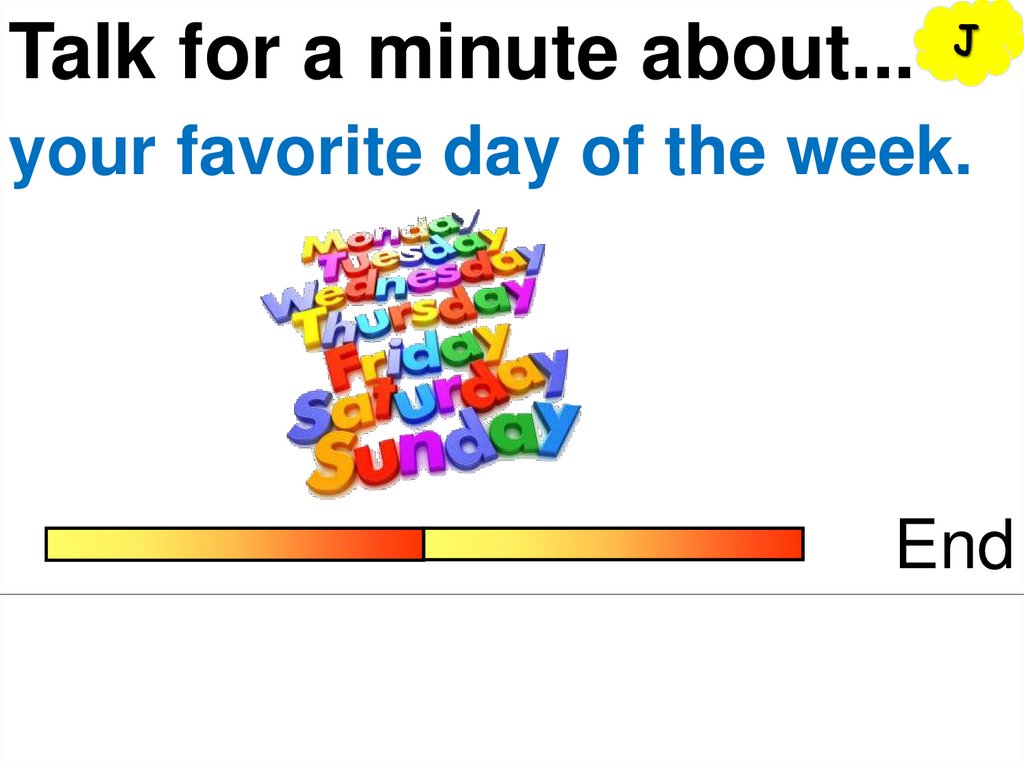Click the center divider of the timer bars
Viewport: 1024px width, 767px height.
click(x=424, y=544)
